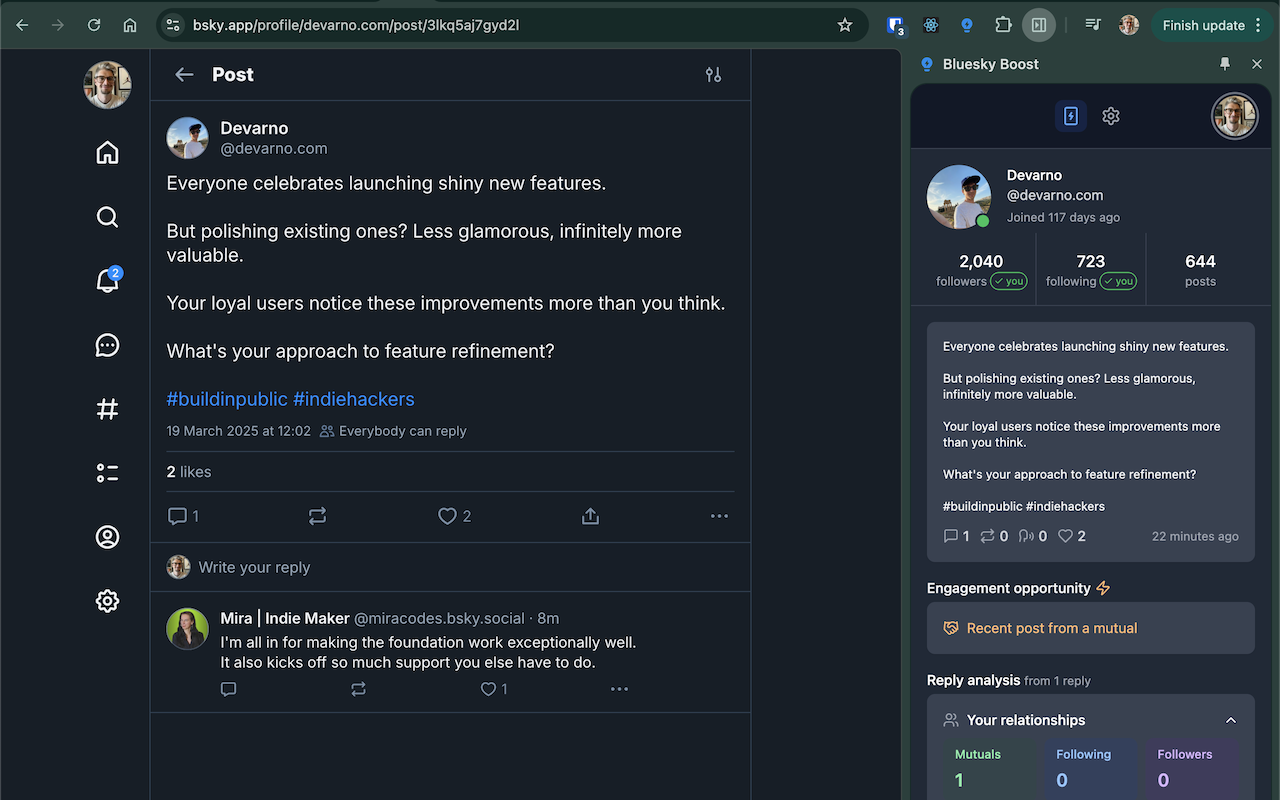Screen dimensions: 1280x800
Task: Open more options for Devarno's post
Action: click(x=719, y=516)
